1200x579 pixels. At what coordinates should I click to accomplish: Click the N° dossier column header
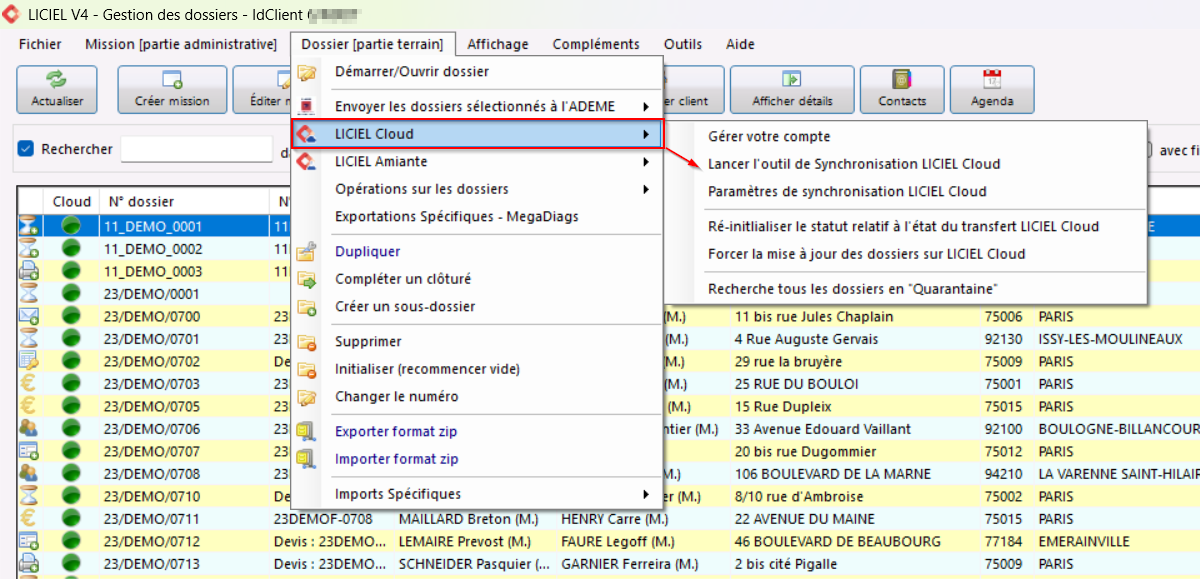183,201
